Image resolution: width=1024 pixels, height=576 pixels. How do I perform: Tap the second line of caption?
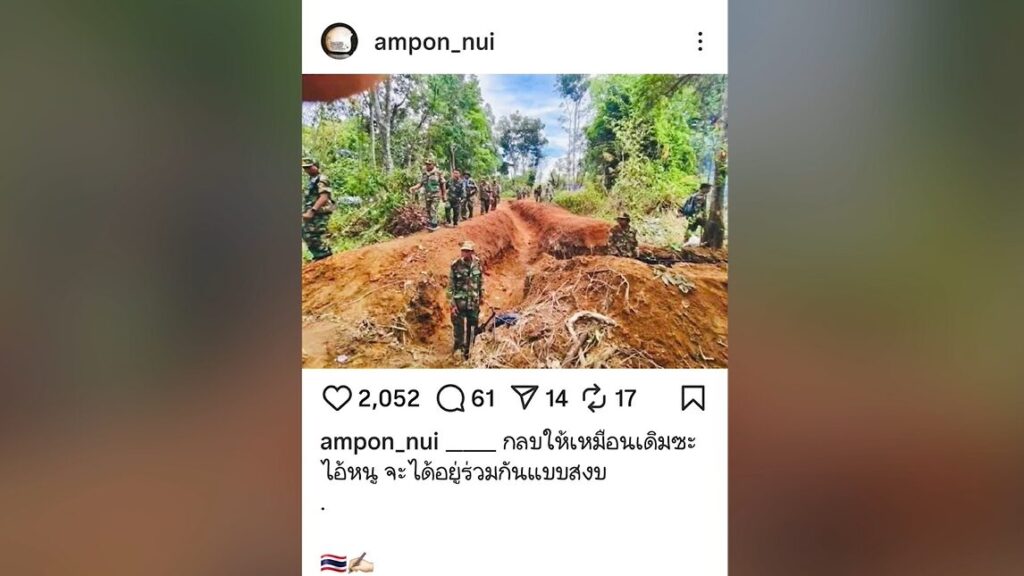tap(464, 472)
